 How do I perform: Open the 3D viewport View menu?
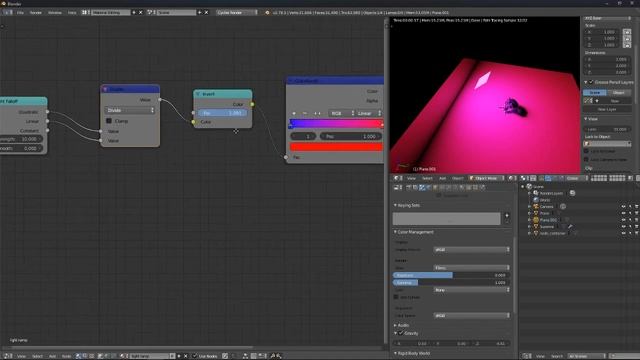(411, 178)
